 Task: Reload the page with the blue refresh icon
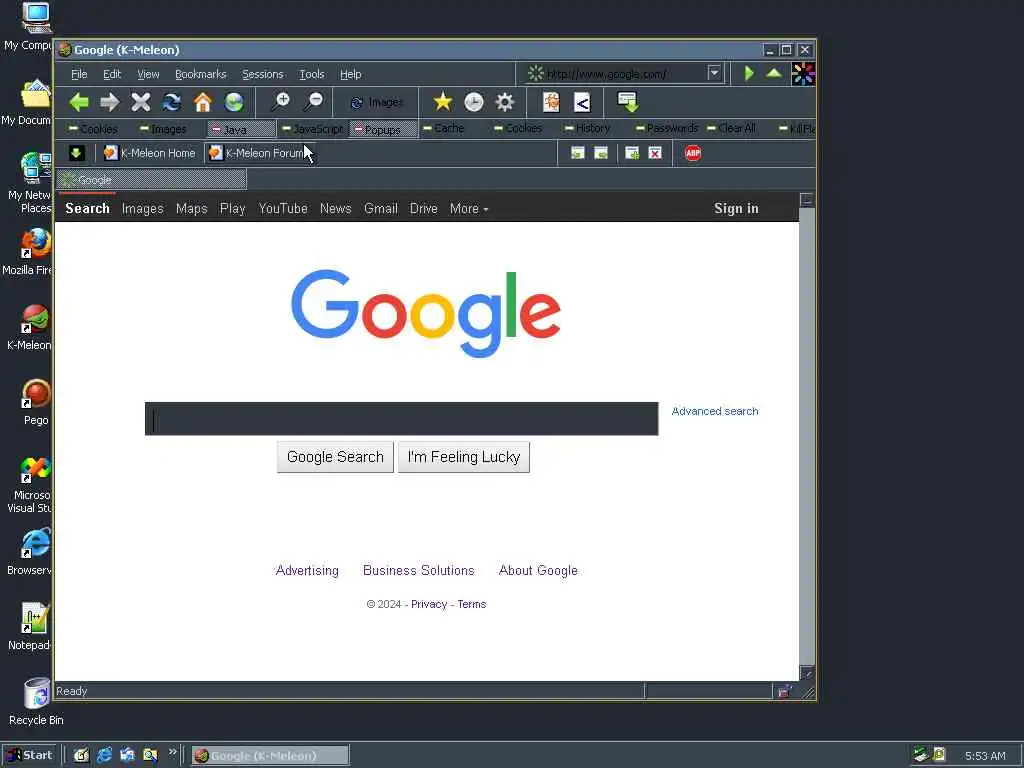pos(172,102)
